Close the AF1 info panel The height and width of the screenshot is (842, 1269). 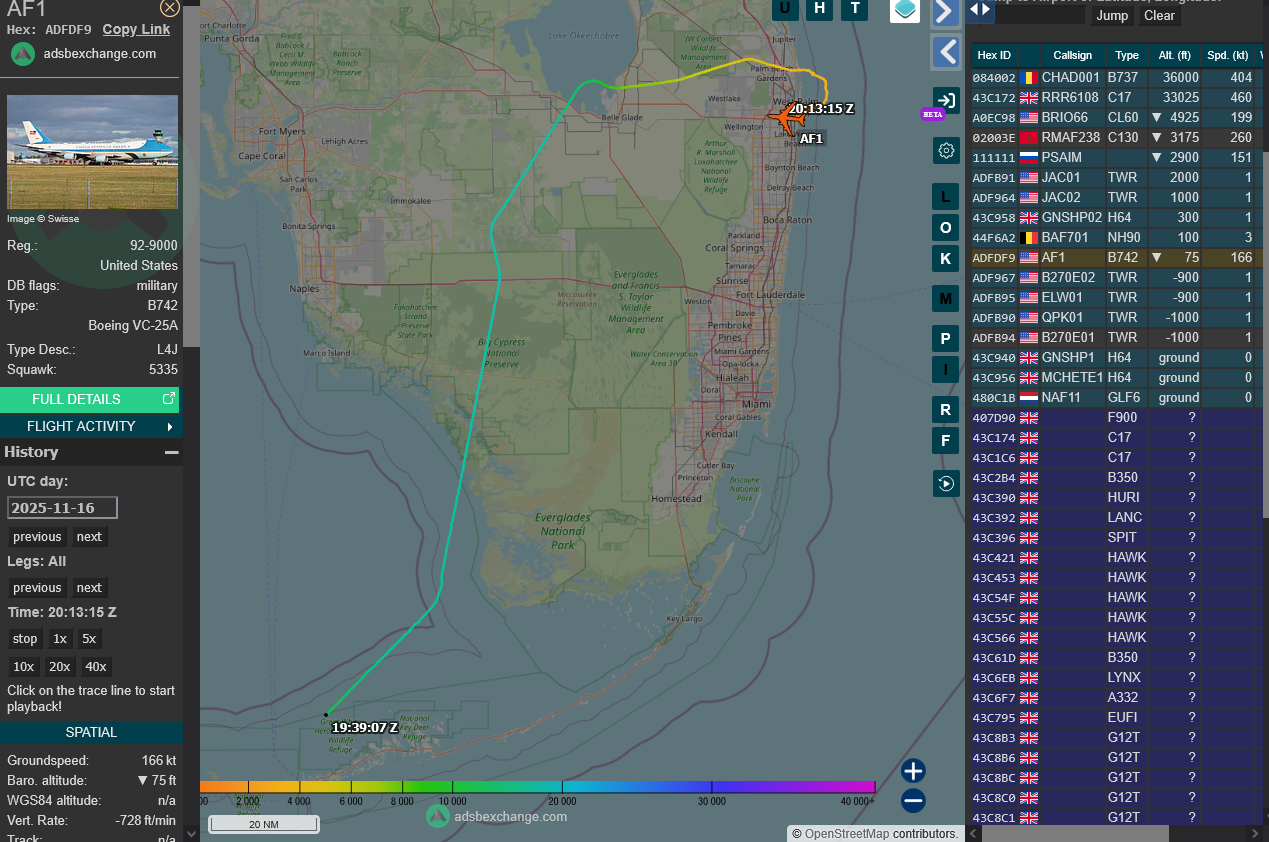(170, 8)
